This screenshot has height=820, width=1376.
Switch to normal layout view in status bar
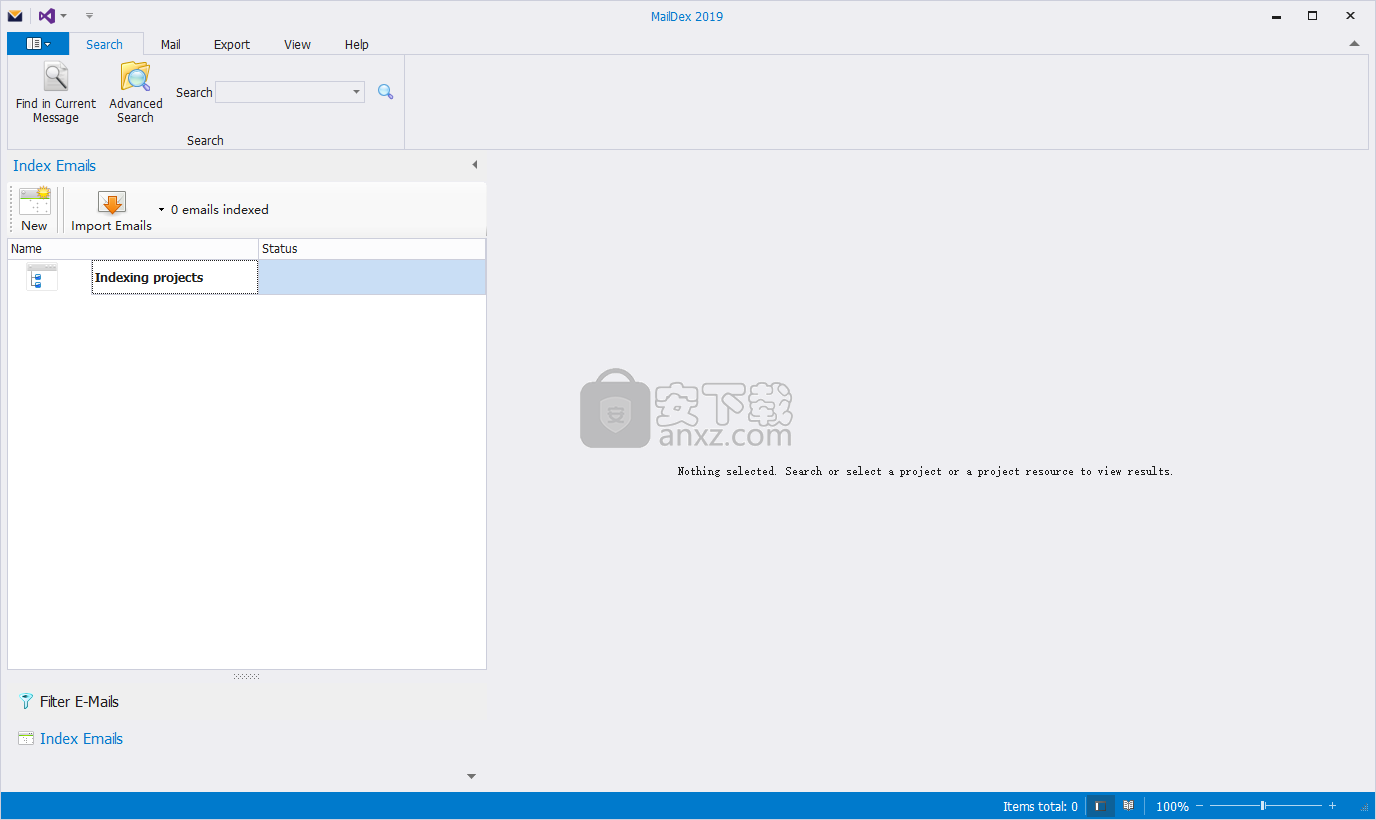[x=1101, y=806]
